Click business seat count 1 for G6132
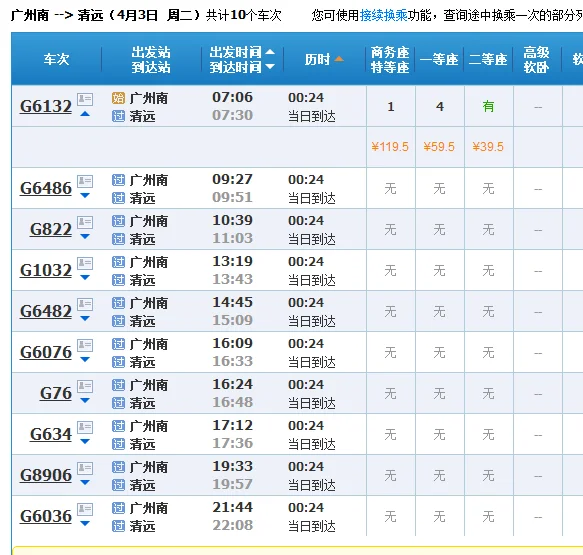The height and width of the screenshot is (555, 583). [390, 107]
